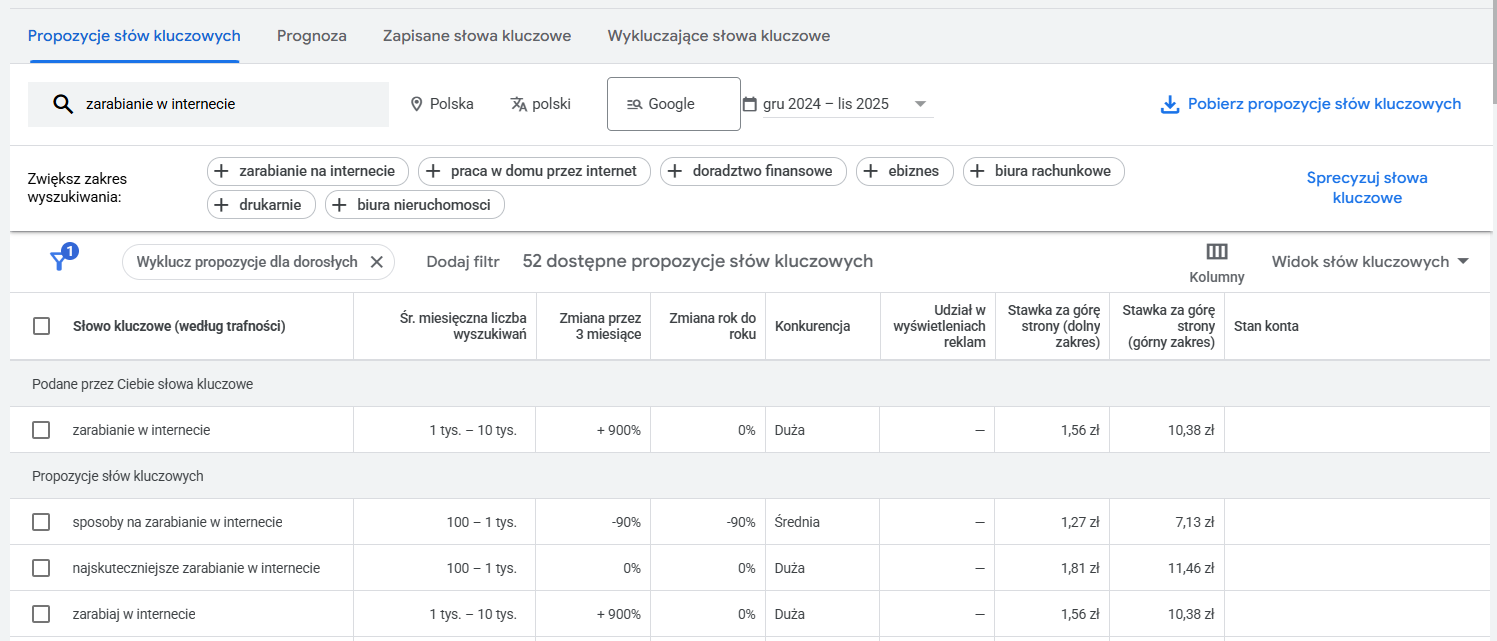Select the sposoby na zarabianie w internecie row
1497x641 pixels.
click(40, 521)
